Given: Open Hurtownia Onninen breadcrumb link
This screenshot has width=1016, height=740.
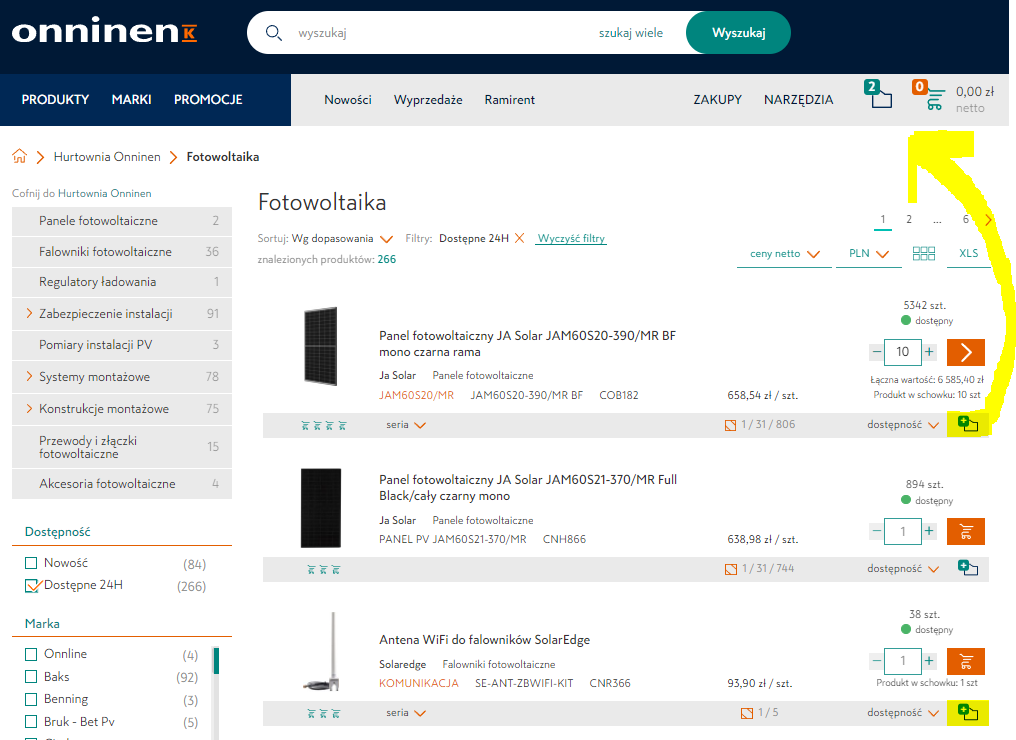Looking at the screenshot, I should pyautogui.click(x=107, y=157).
